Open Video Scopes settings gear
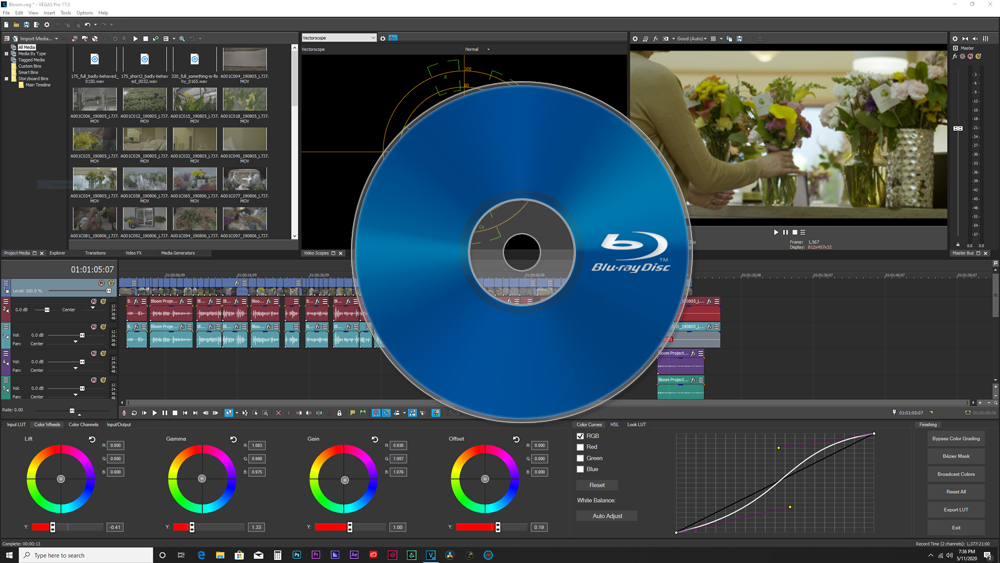 tap(383, 38)
